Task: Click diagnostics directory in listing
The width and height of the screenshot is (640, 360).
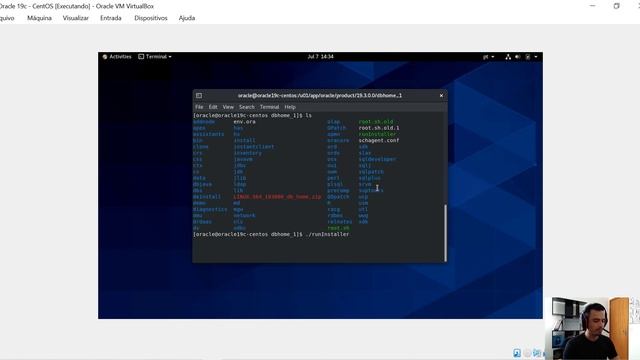Action: [210, 209]
